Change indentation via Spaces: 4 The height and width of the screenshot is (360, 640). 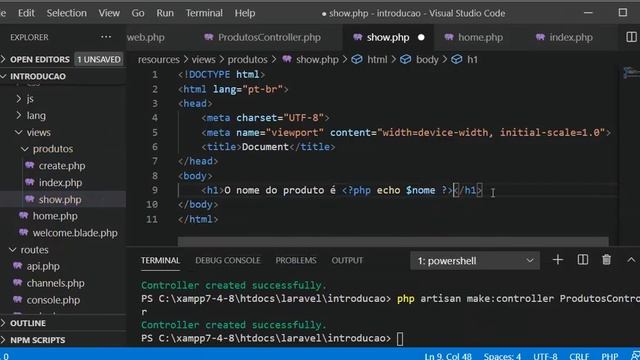[502, 356]
